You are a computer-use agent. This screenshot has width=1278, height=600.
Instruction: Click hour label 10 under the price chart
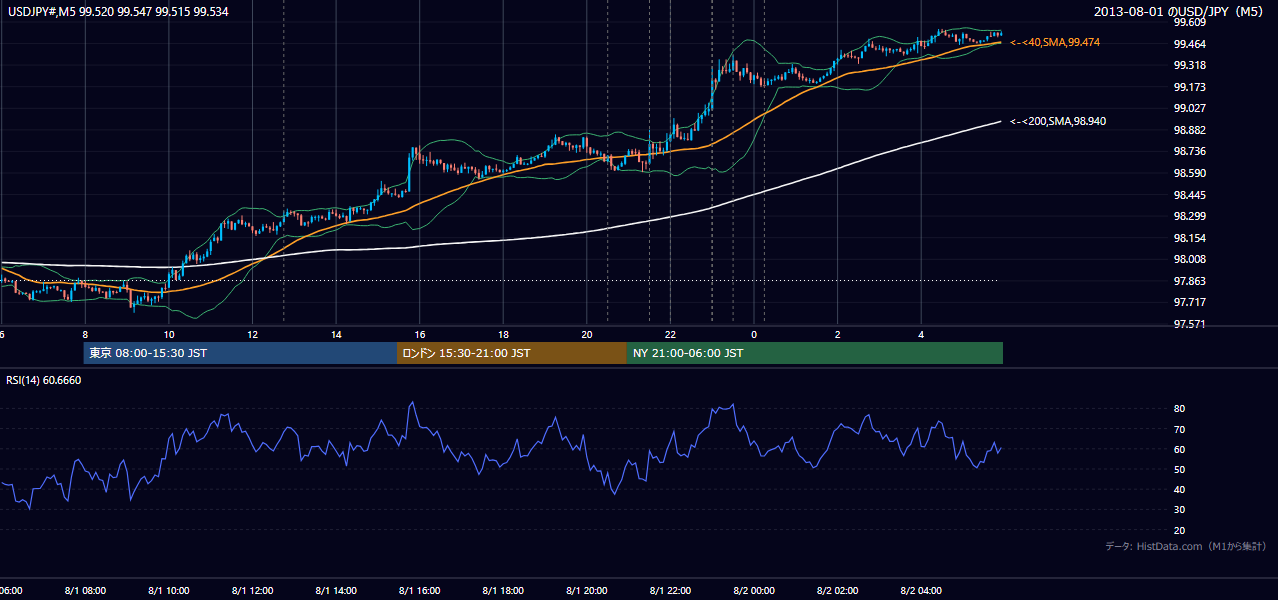point(169,335)
